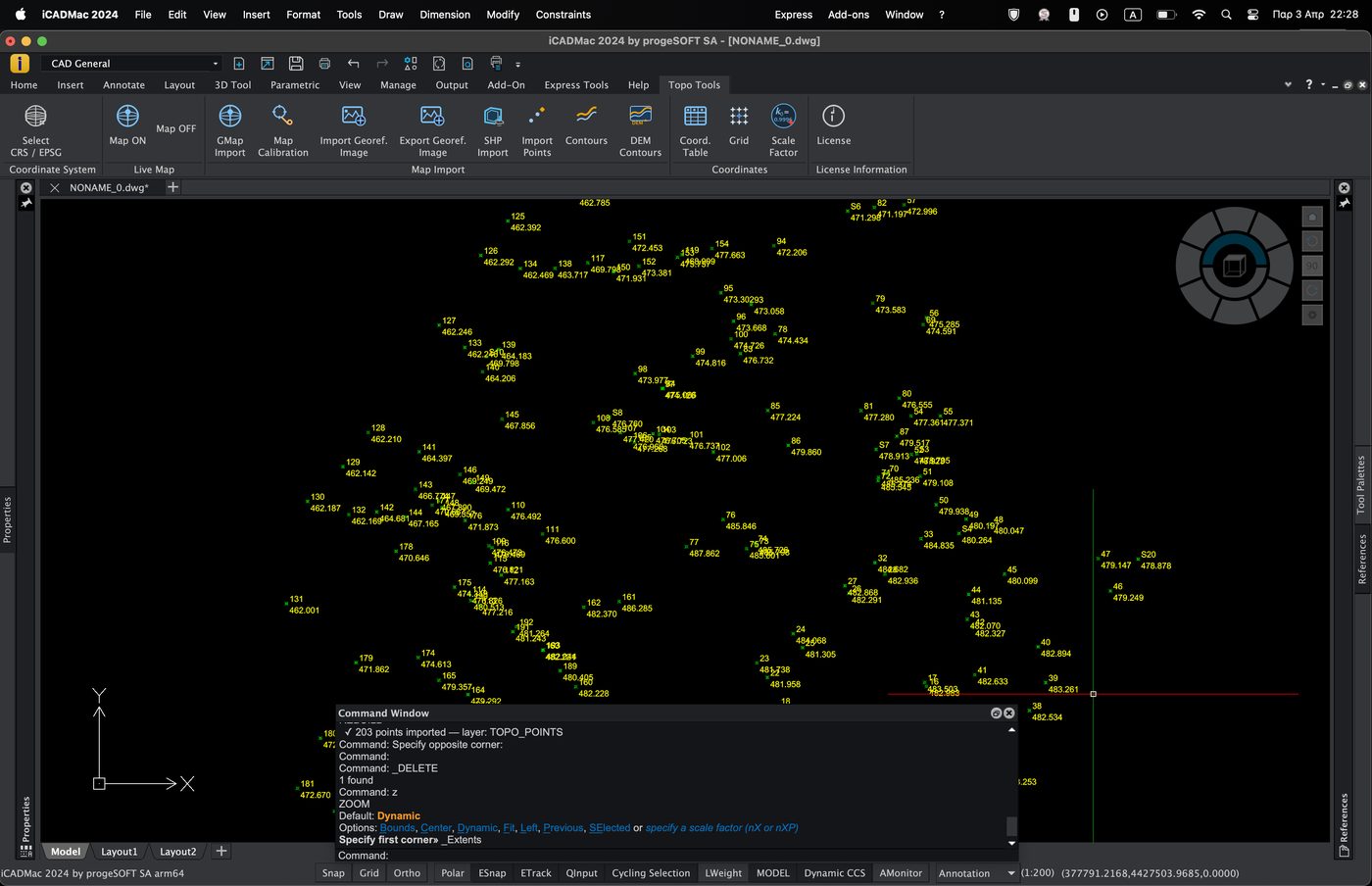Switch to the Home ribbon tab
Image resolution: width=1372 pixels, height=886 pixels.
coord(24,85)
